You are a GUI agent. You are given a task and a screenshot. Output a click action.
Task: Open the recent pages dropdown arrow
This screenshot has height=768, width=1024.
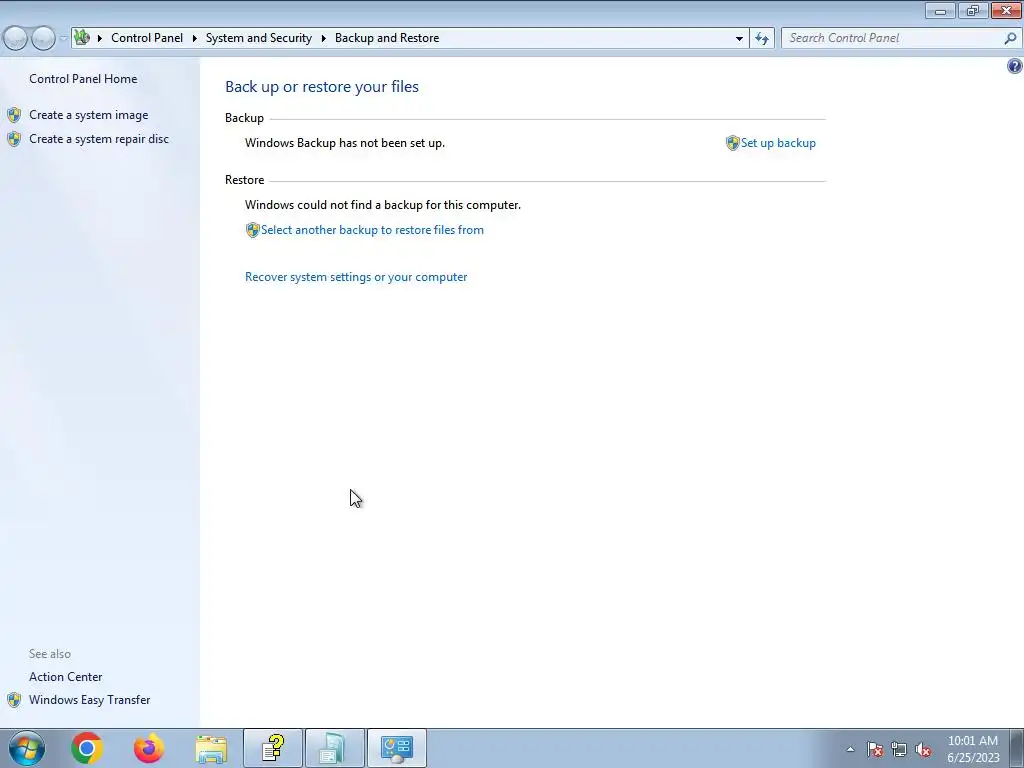point(63,39)
